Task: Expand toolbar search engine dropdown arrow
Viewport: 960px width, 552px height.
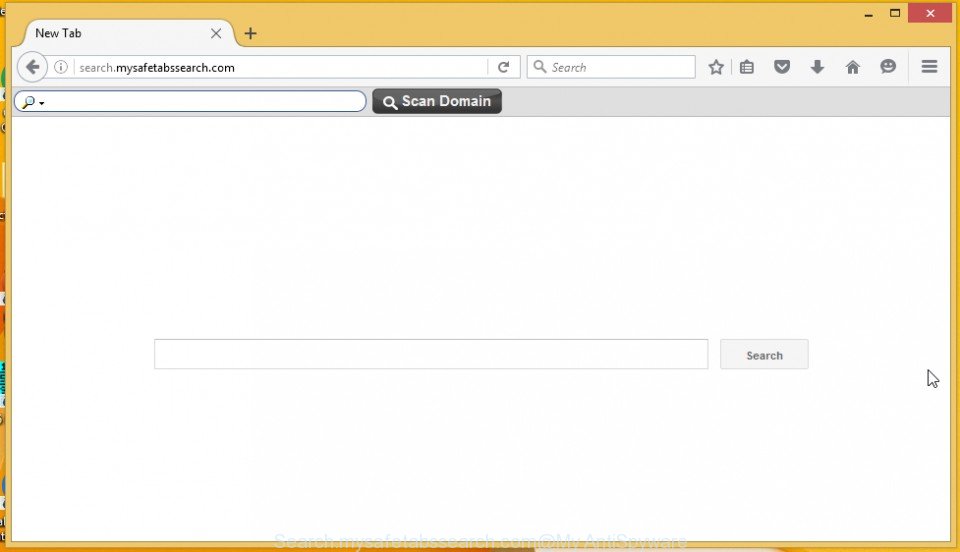Action: 42,103
